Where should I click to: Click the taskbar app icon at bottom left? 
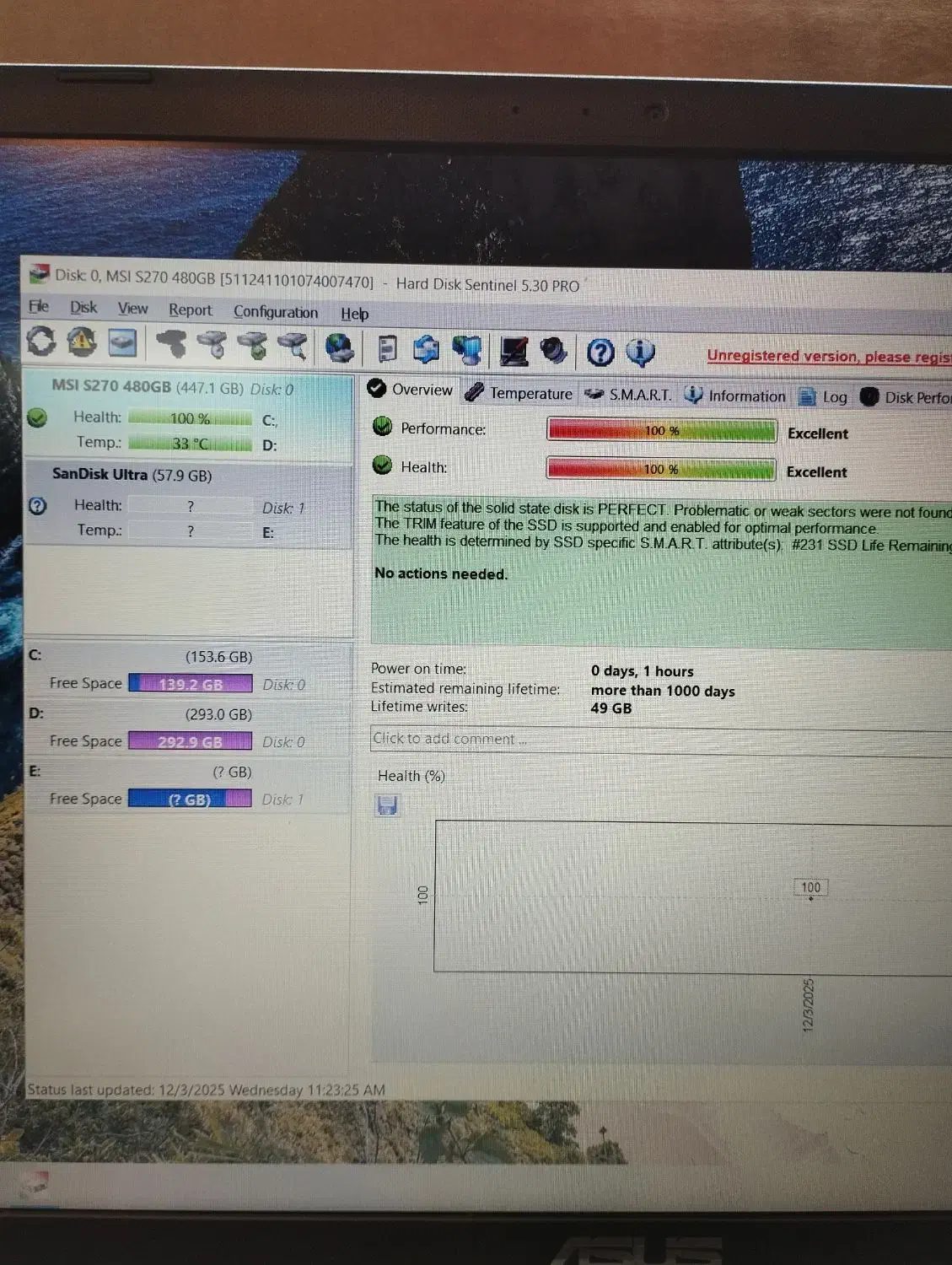(x=34, y=1185)
